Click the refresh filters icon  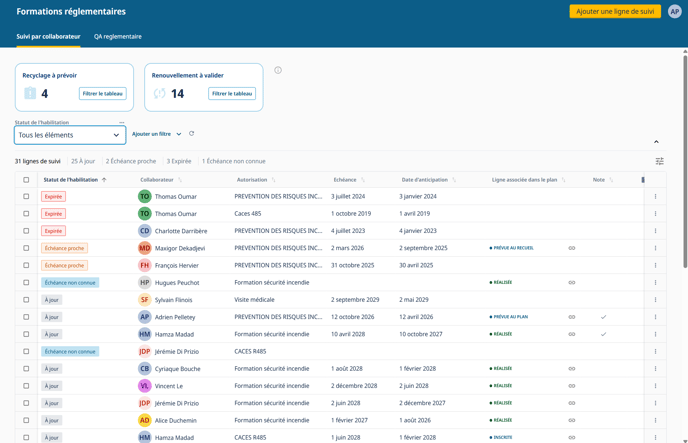click(192, 134)
